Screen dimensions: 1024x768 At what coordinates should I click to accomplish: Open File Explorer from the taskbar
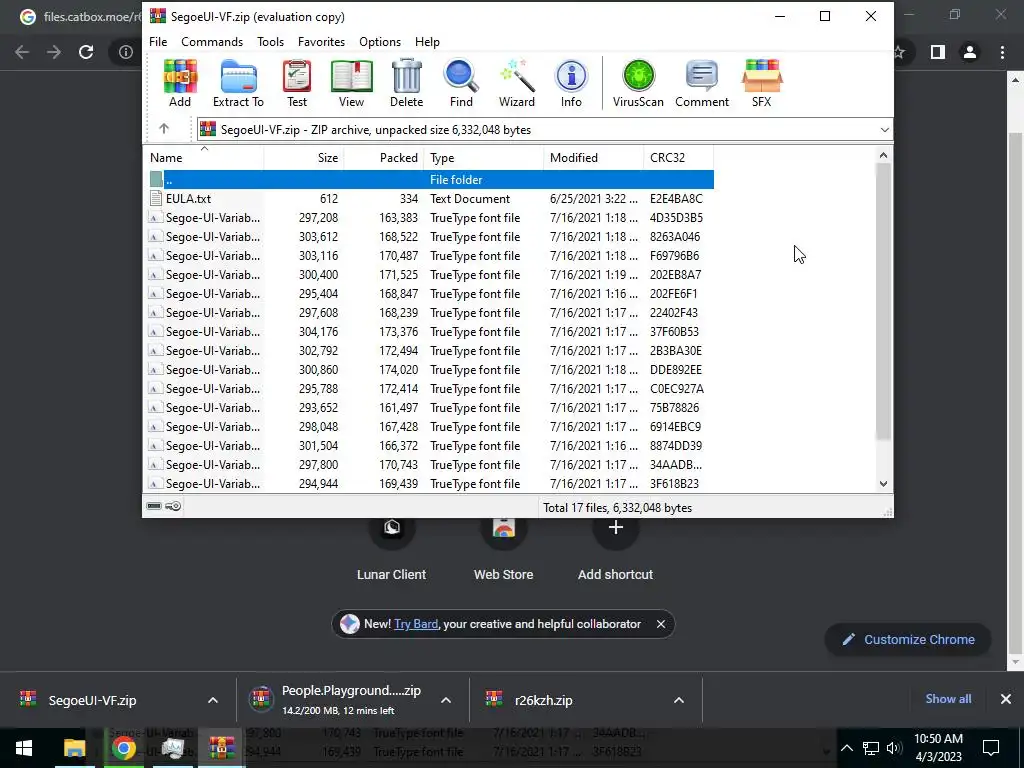point(74,748)
